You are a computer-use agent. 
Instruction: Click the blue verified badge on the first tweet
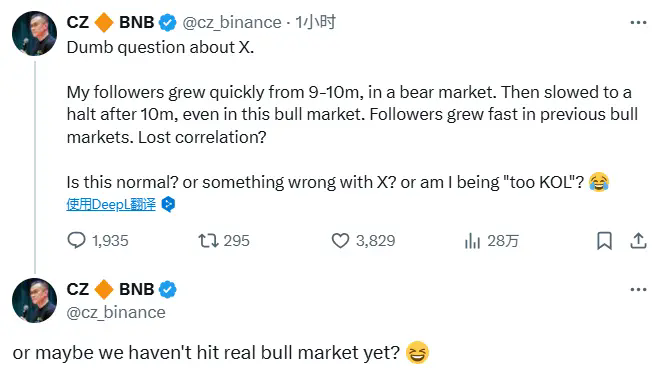(x=168, y=22)
